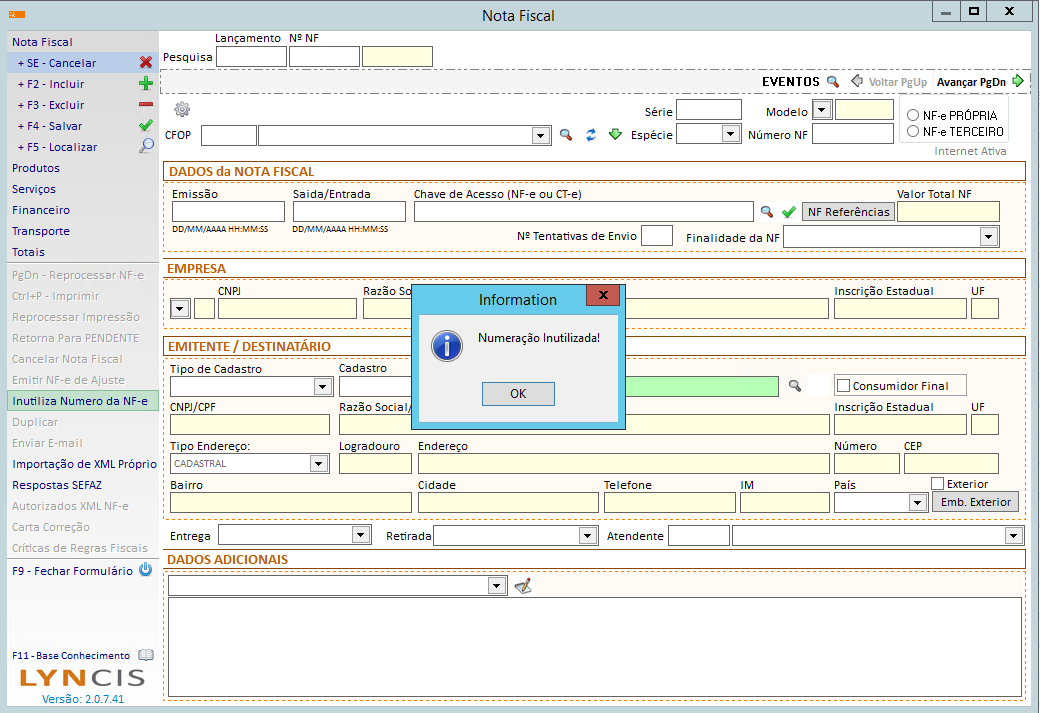Viewport: 1040px width, 713px height.
Task: Expand the Espécie dropdown
Action: point(729,135)
